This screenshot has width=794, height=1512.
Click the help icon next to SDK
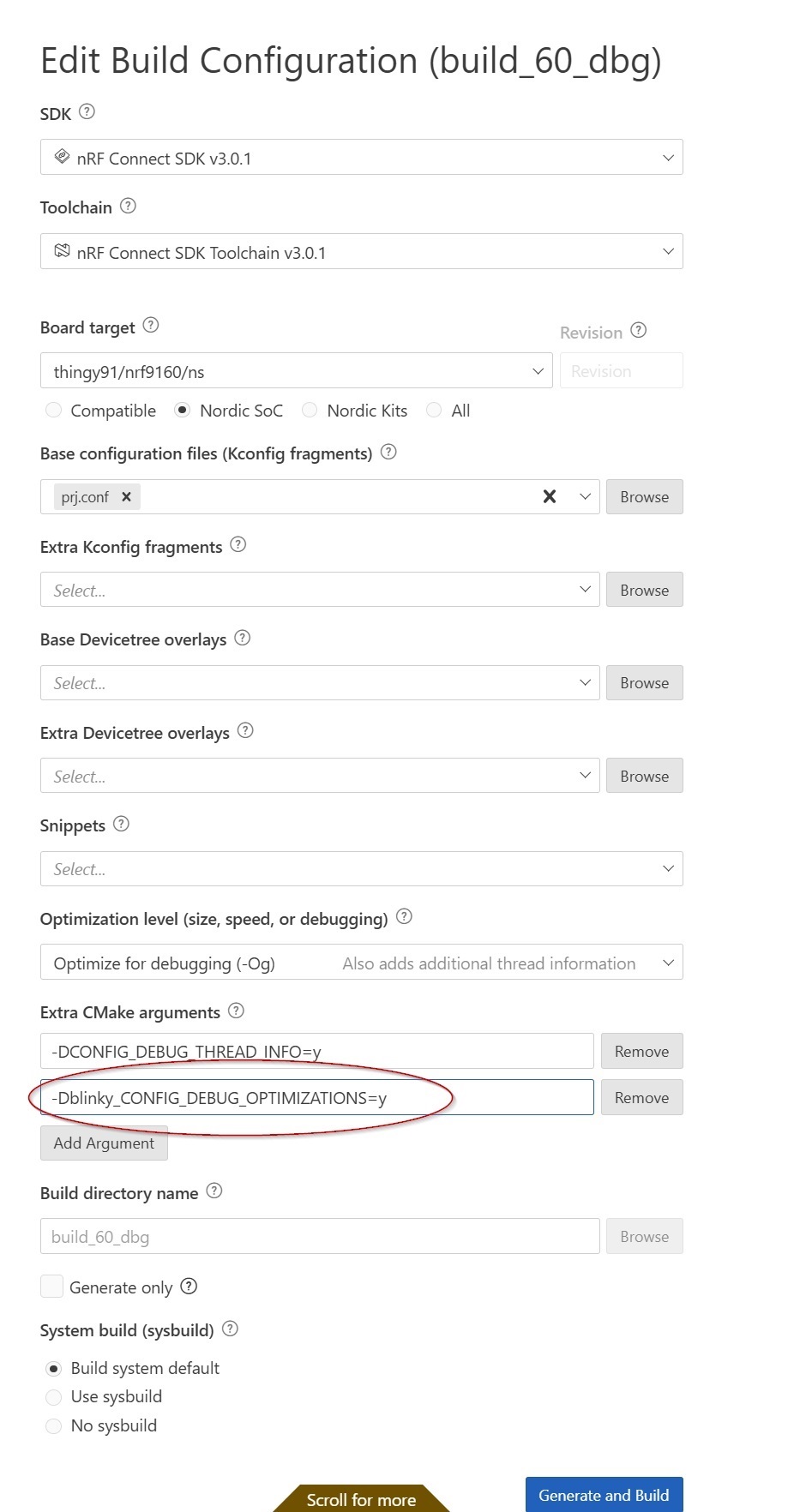pyautogui.click(x=87, y=112)
